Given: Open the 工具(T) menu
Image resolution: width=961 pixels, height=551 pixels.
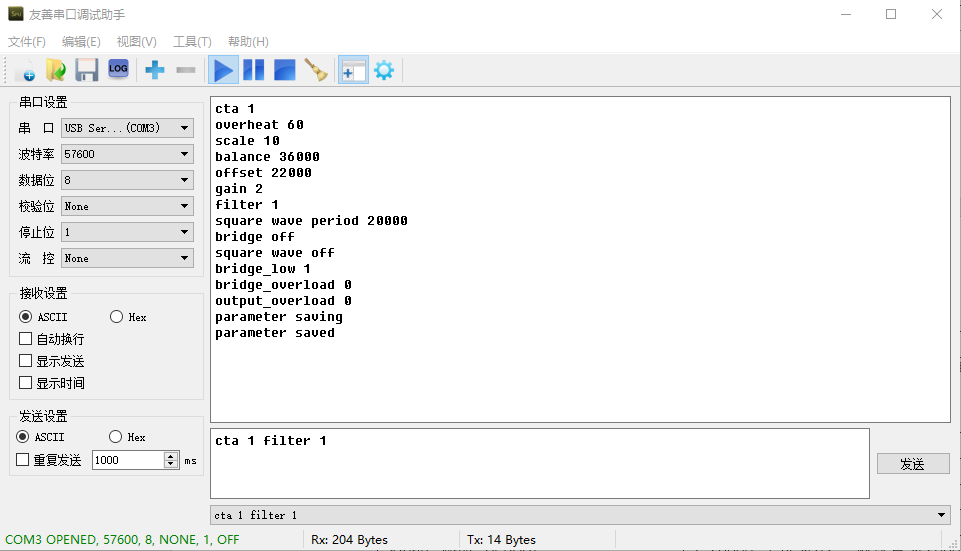Looking at the screenshot, I should point(192,42).
